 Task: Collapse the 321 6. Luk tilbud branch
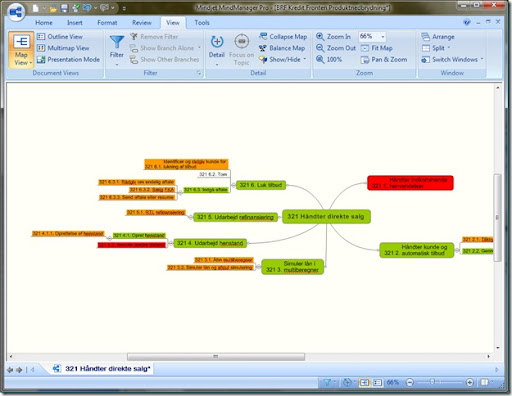233,185
